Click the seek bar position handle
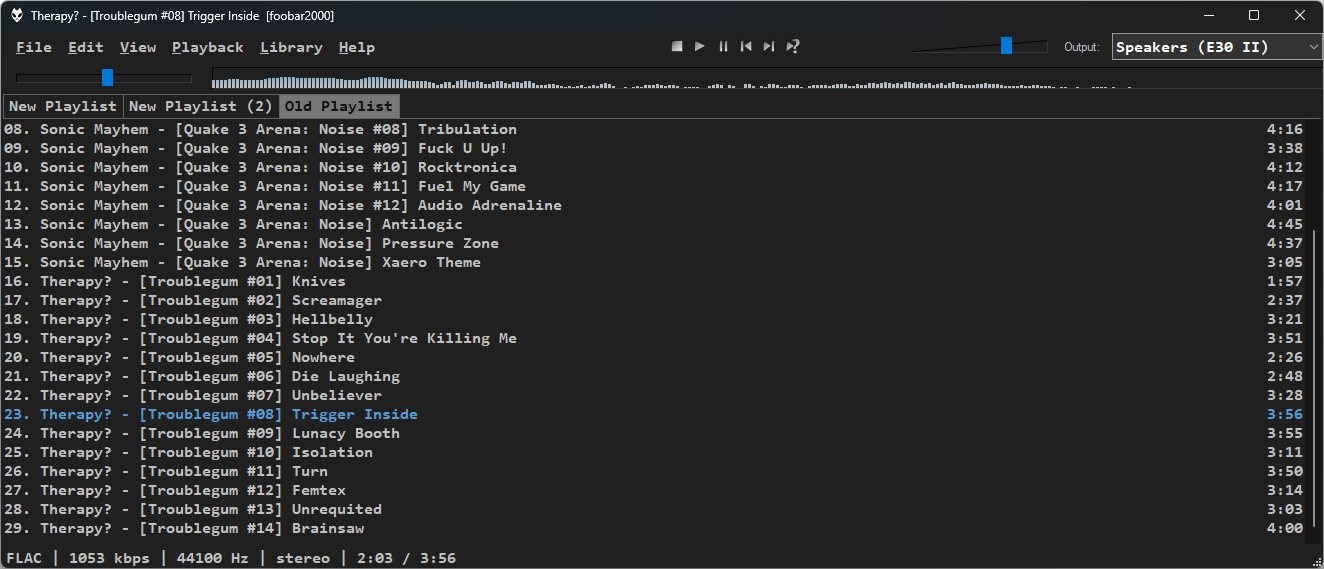The height and width of the screenshot is (569, 1324). [x=107, y=78]
